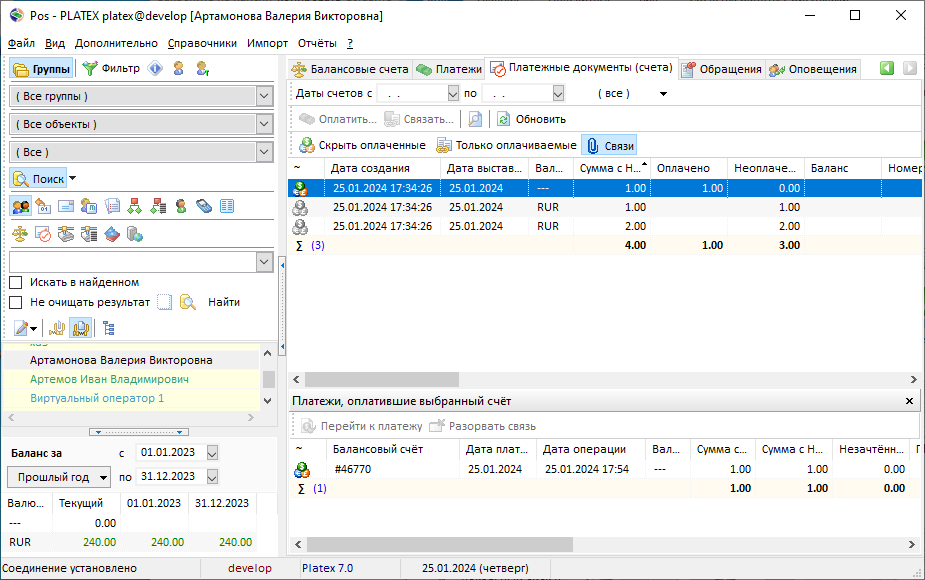Open the Отчёты menu
The height and width of the screenshot is (580, 925).
click(317, 43)
